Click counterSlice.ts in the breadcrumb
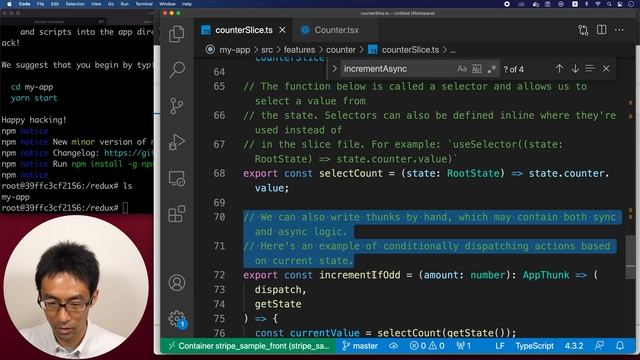Viewport: 640px width, 360px height. [x=410, y=50]
